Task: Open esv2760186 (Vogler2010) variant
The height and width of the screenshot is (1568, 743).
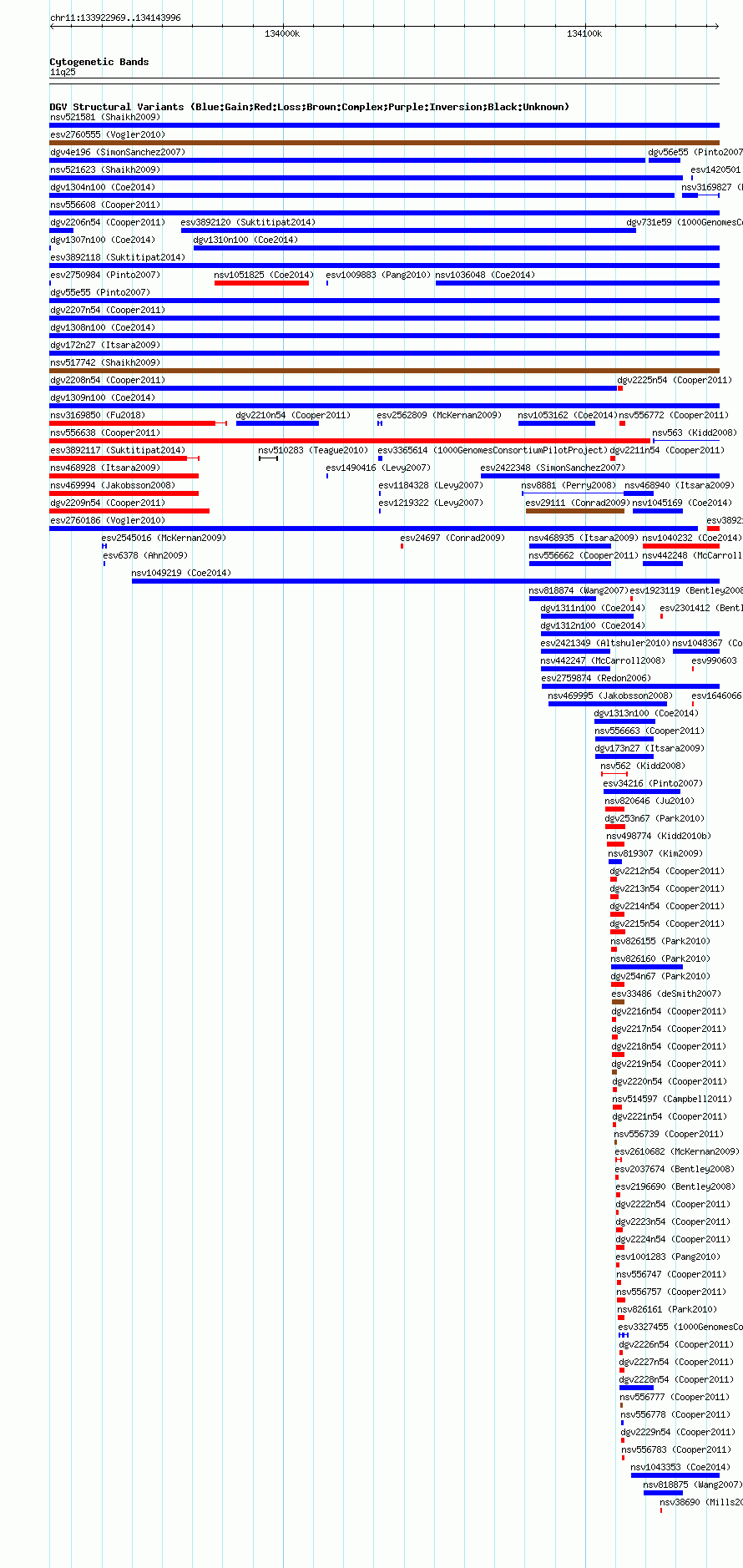Action: click(x=108, y=521)
